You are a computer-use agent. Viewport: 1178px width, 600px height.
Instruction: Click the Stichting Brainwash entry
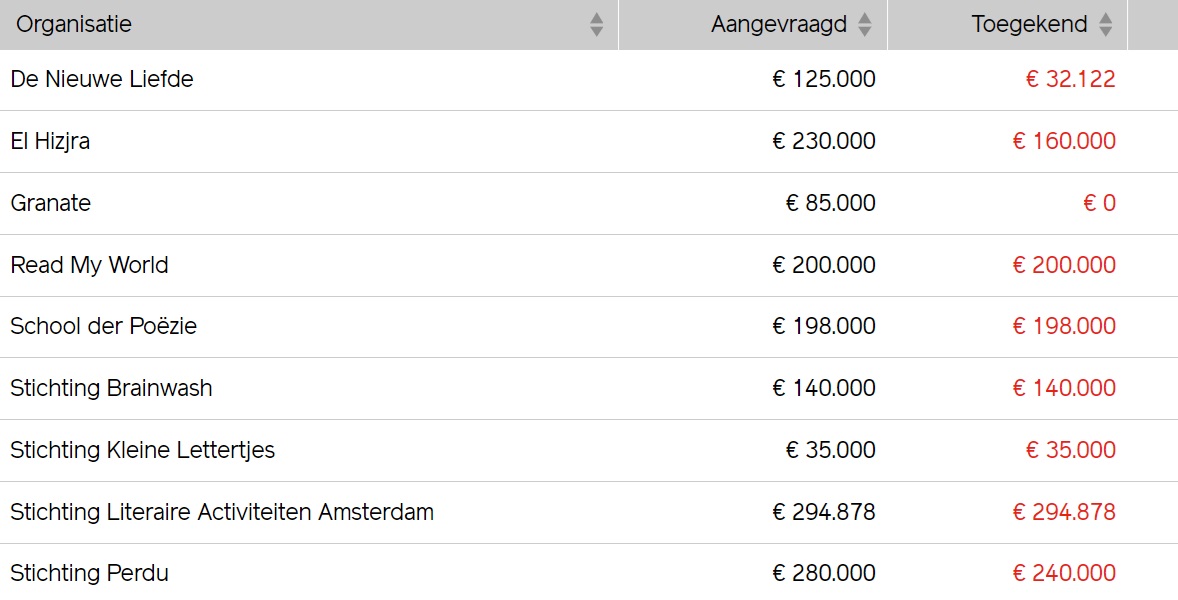click(x=111, y=389)
